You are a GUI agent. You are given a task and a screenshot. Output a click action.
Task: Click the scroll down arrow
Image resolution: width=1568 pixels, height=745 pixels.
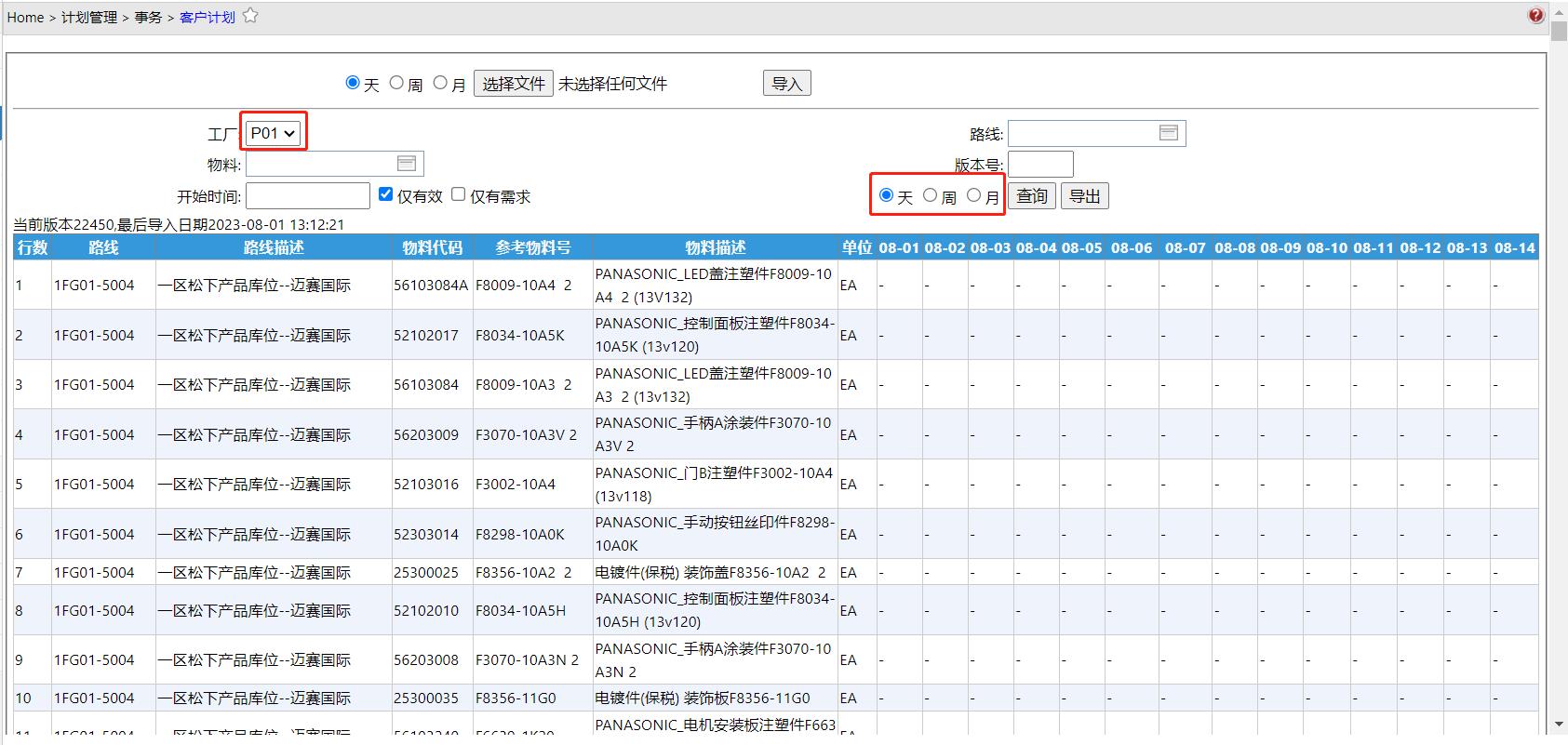[1559, 724]
